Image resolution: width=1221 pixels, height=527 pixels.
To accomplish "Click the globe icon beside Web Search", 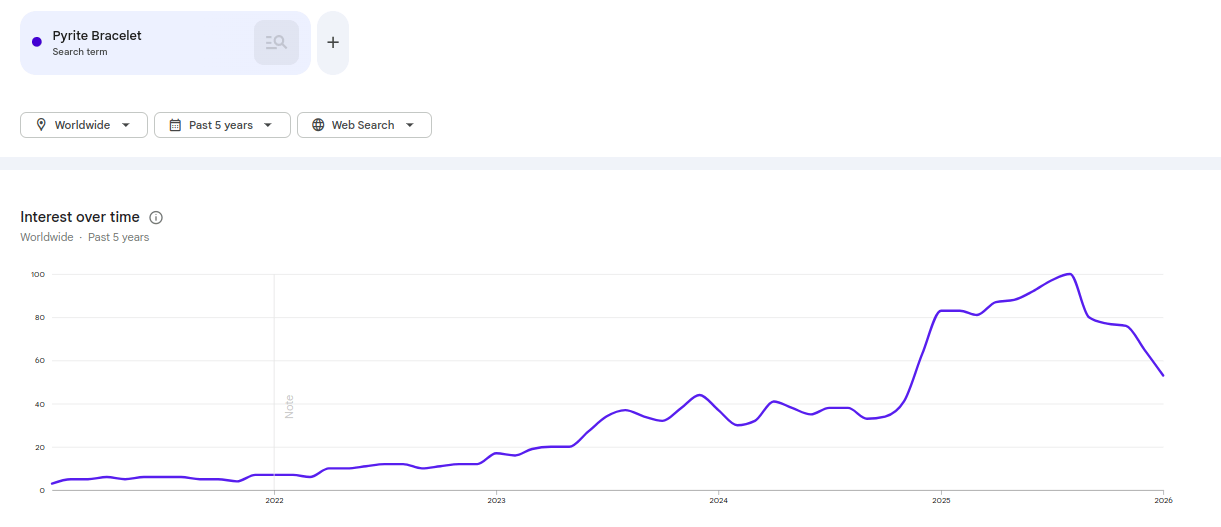I will pyautogui.click(x=318, y=125).
